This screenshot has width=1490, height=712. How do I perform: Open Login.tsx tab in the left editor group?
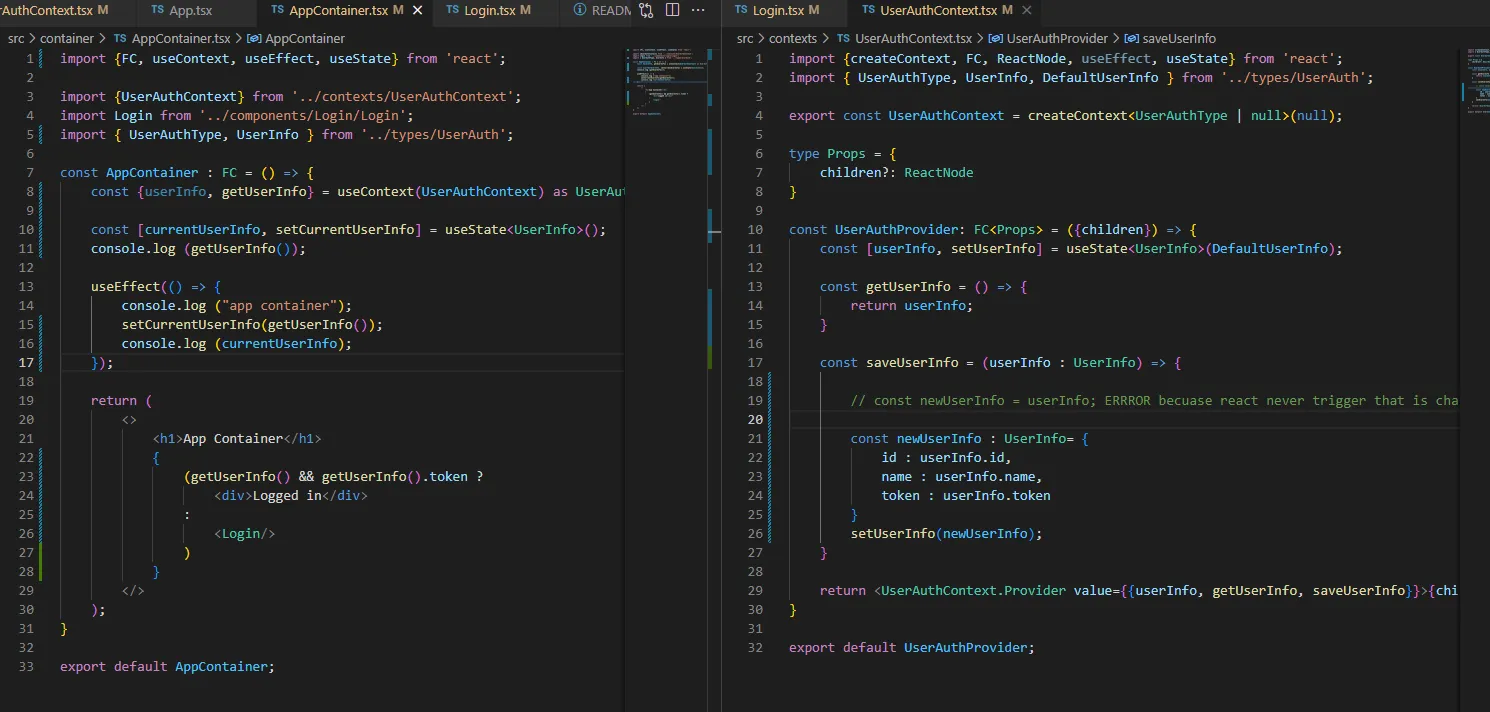488,10
